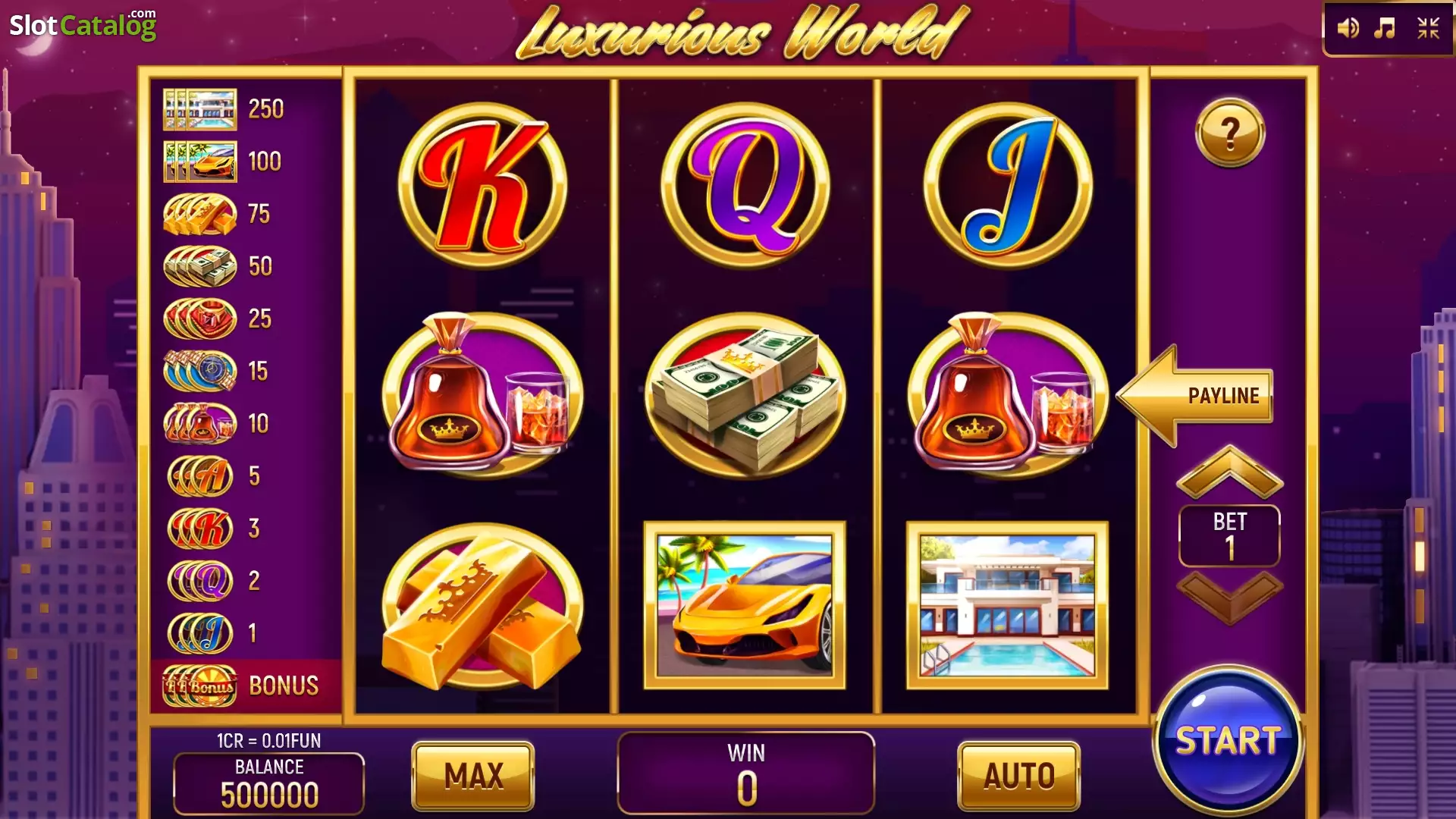The width and height of the screenshot is (1456, 819).
Task: Click the purple Q symbol on reel two
Action: 745,186
